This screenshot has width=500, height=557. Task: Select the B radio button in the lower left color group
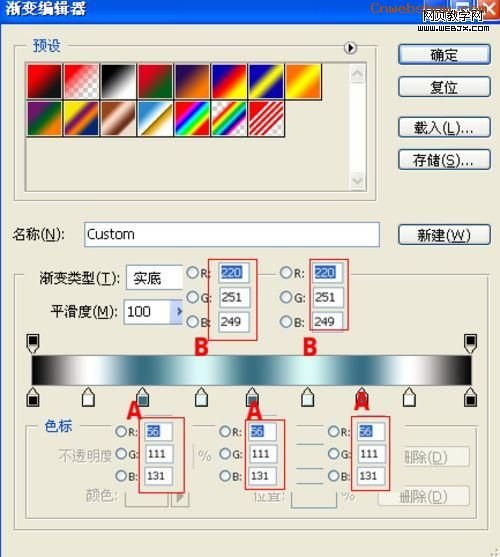pyautogui.click(x=121, y=475)
